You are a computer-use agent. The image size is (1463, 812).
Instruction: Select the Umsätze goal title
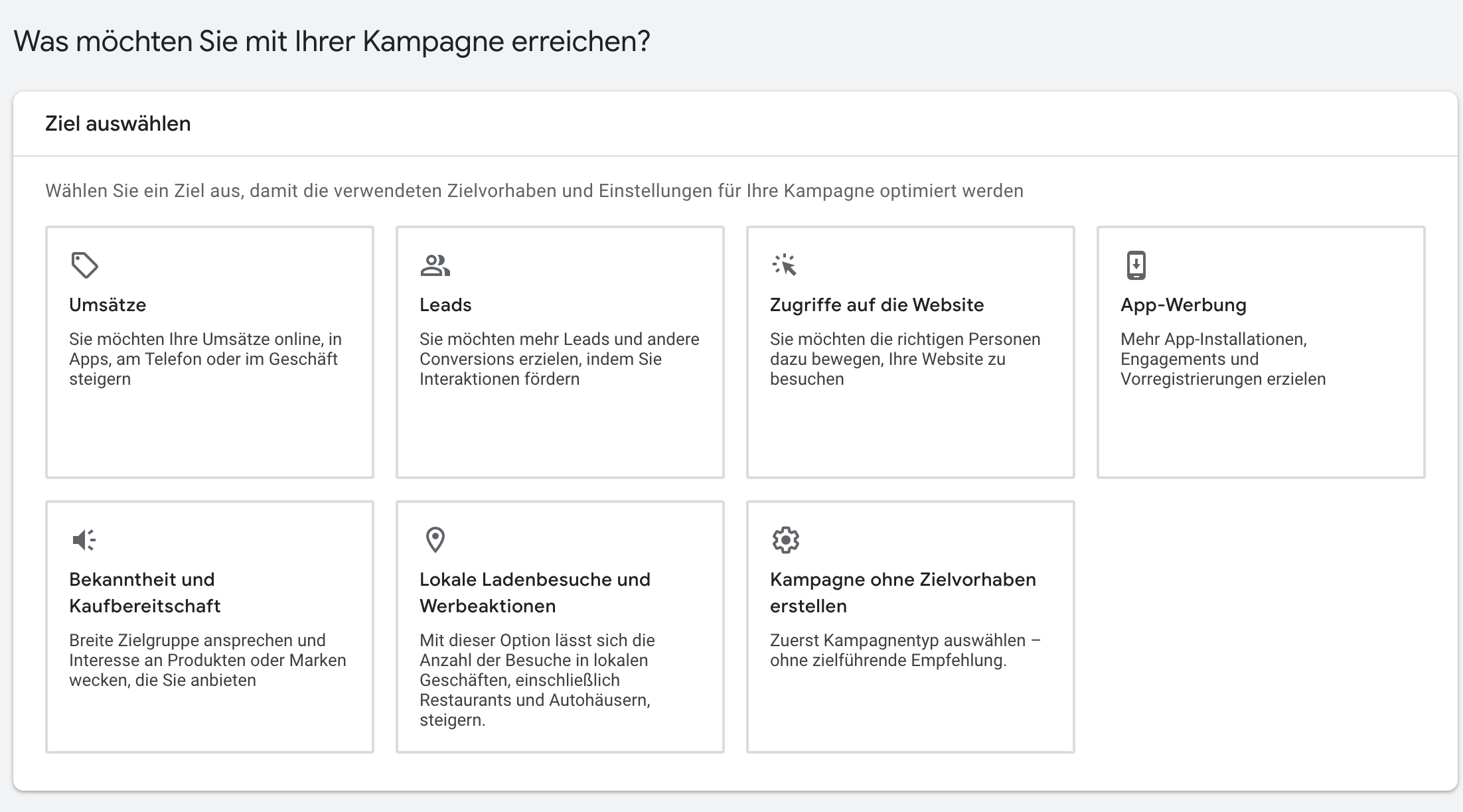108,304
